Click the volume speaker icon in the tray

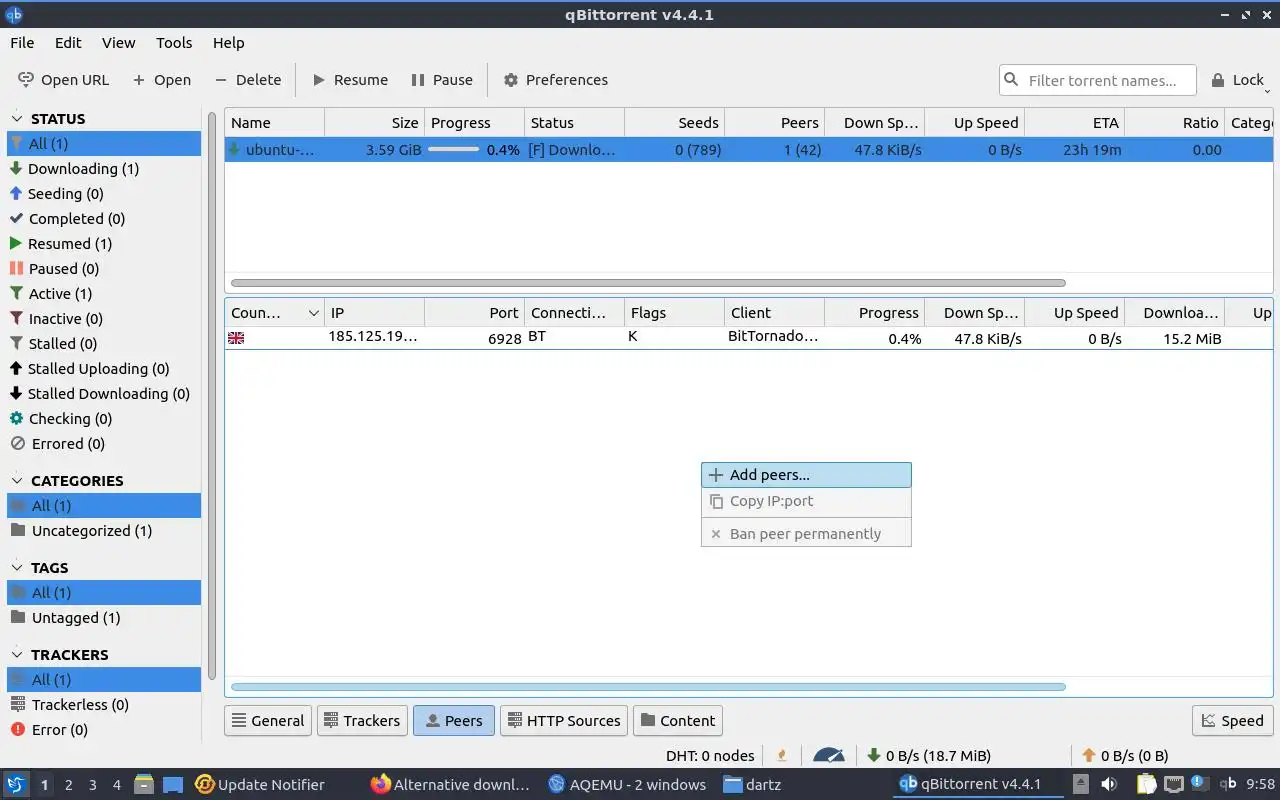[1109, 785]
